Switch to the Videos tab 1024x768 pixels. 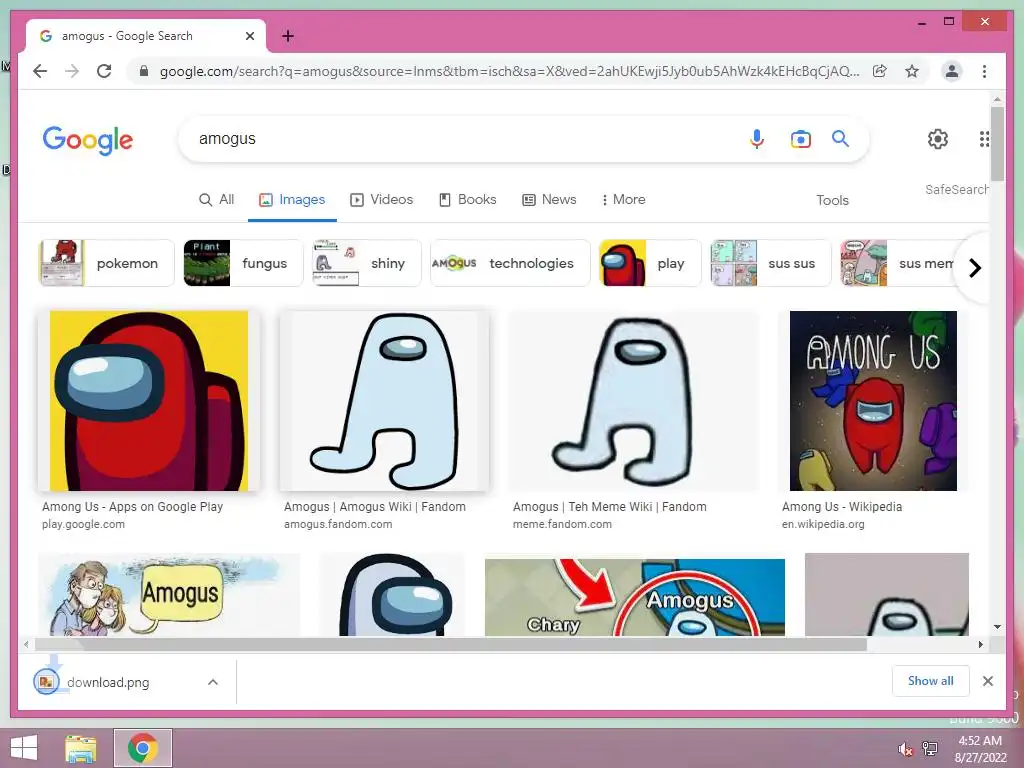(x=381, y=200)
